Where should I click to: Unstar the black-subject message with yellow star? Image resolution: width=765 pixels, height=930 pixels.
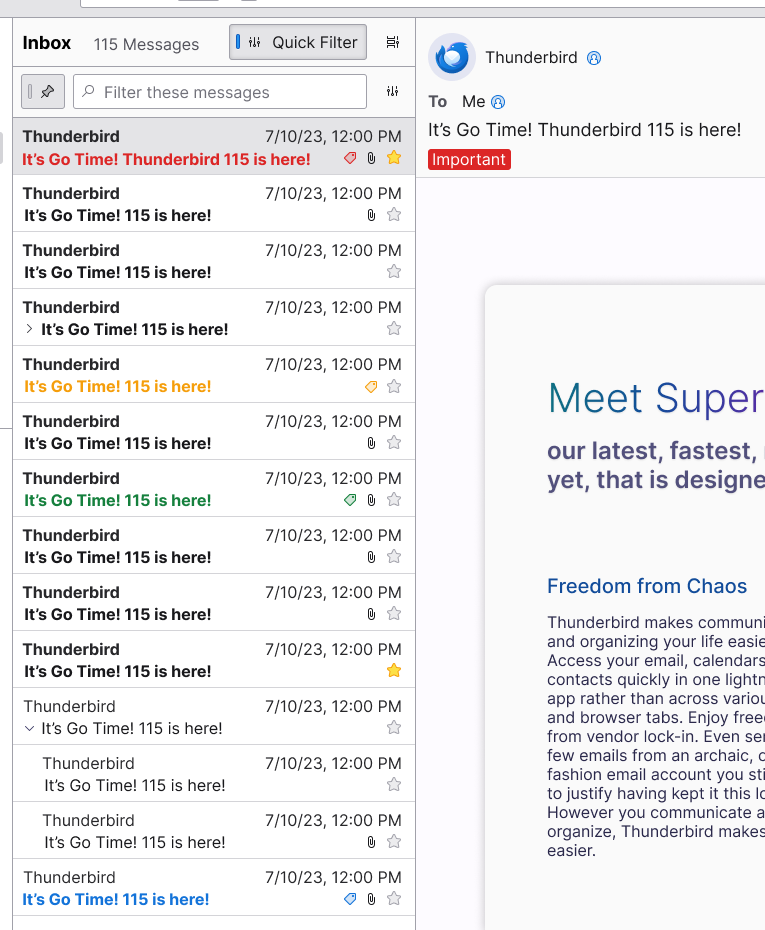[x=394, y=671]
